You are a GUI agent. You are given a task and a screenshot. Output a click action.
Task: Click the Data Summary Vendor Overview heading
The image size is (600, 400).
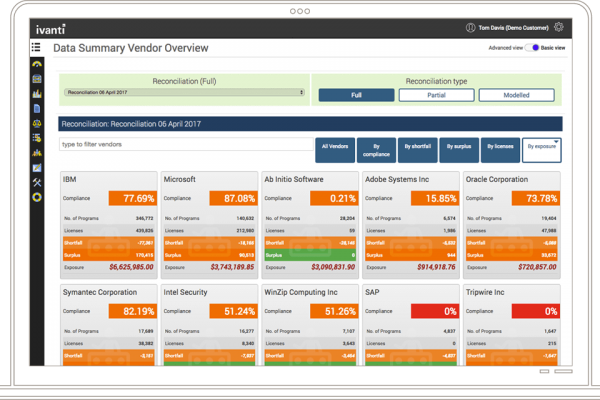(131, 48)
